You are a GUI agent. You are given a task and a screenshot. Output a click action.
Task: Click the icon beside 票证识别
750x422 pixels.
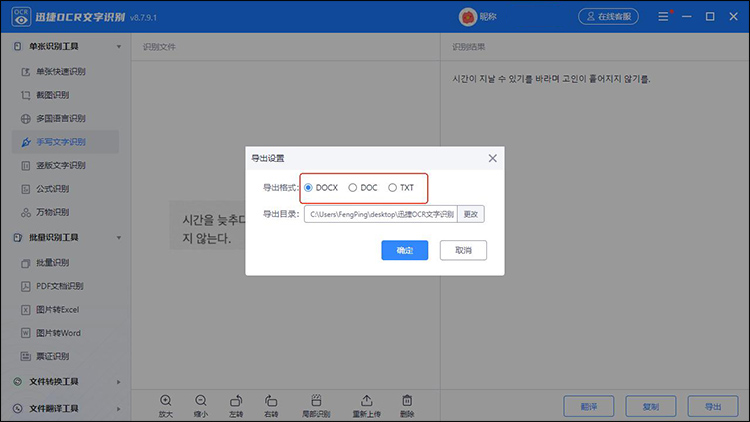coord(26,356)
